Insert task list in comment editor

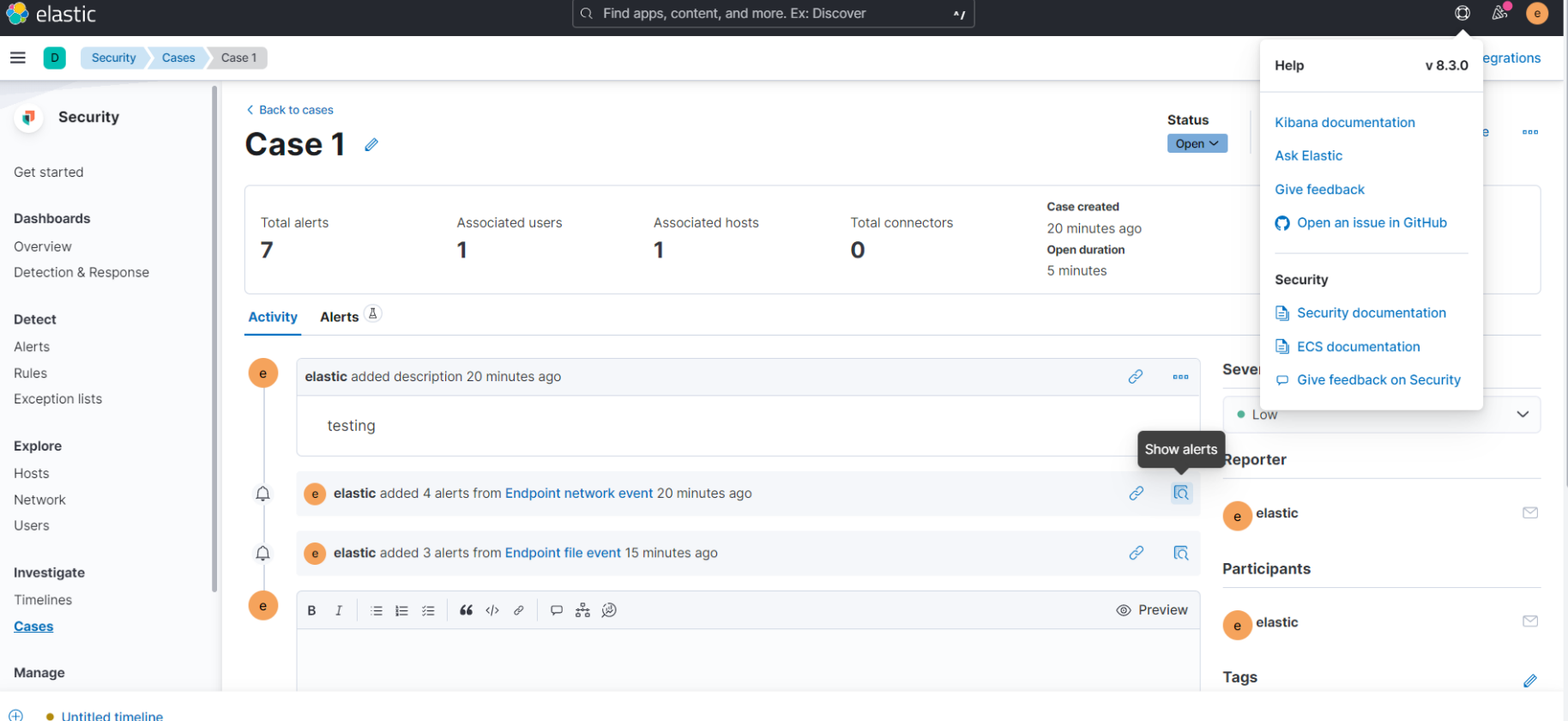pos(428,610)
